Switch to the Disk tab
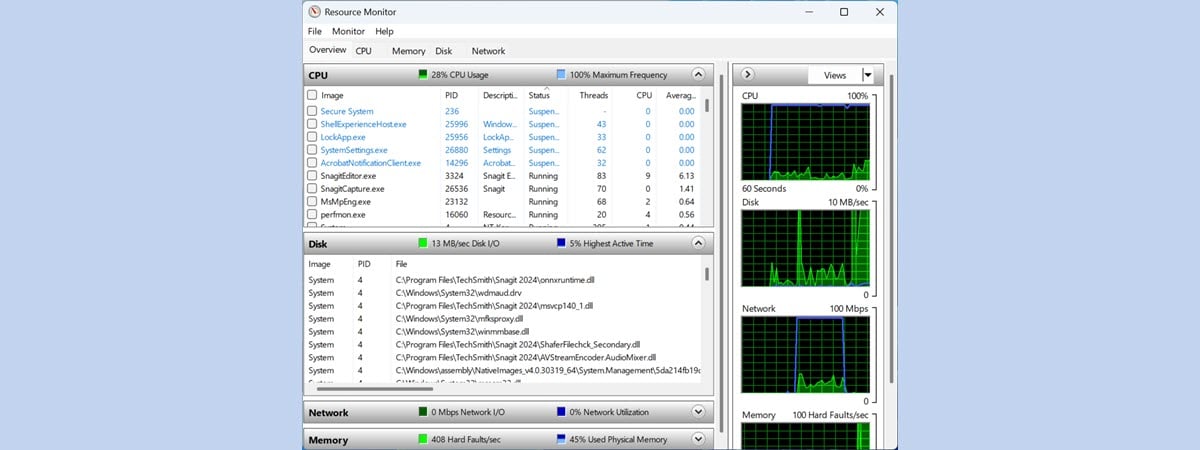Image resolution: width=1200 pixels, height=450 pixels. 444,51
